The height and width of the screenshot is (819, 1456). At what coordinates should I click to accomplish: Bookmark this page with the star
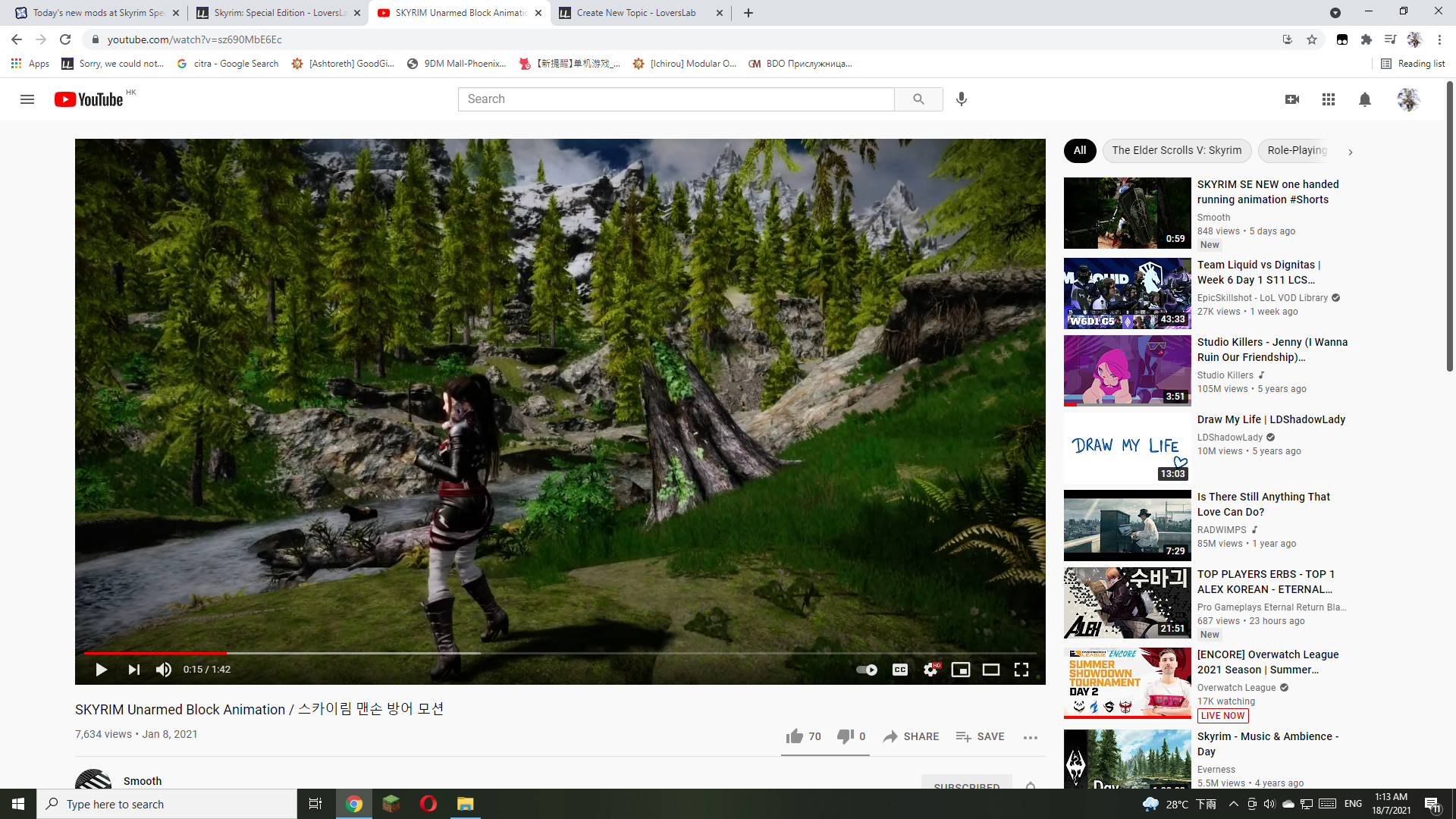[x=1312, y=39]
